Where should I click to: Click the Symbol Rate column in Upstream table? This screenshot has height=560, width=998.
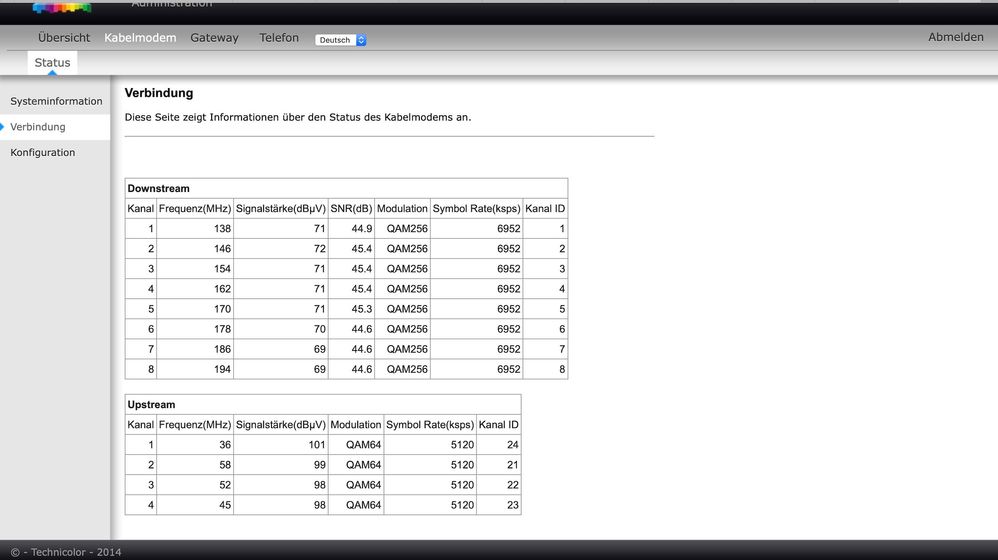430,424
